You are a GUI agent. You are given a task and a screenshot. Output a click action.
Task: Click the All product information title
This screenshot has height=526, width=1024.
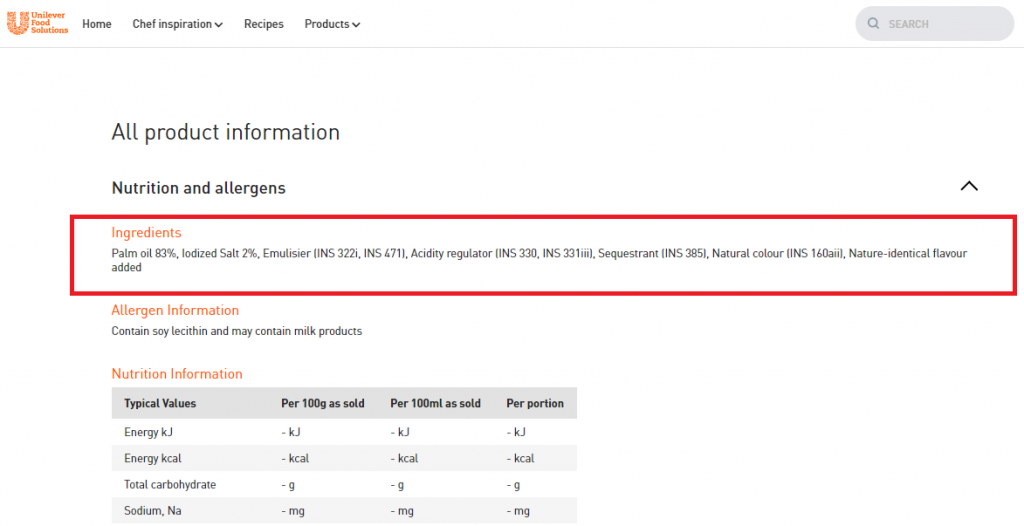pos(226,132)
